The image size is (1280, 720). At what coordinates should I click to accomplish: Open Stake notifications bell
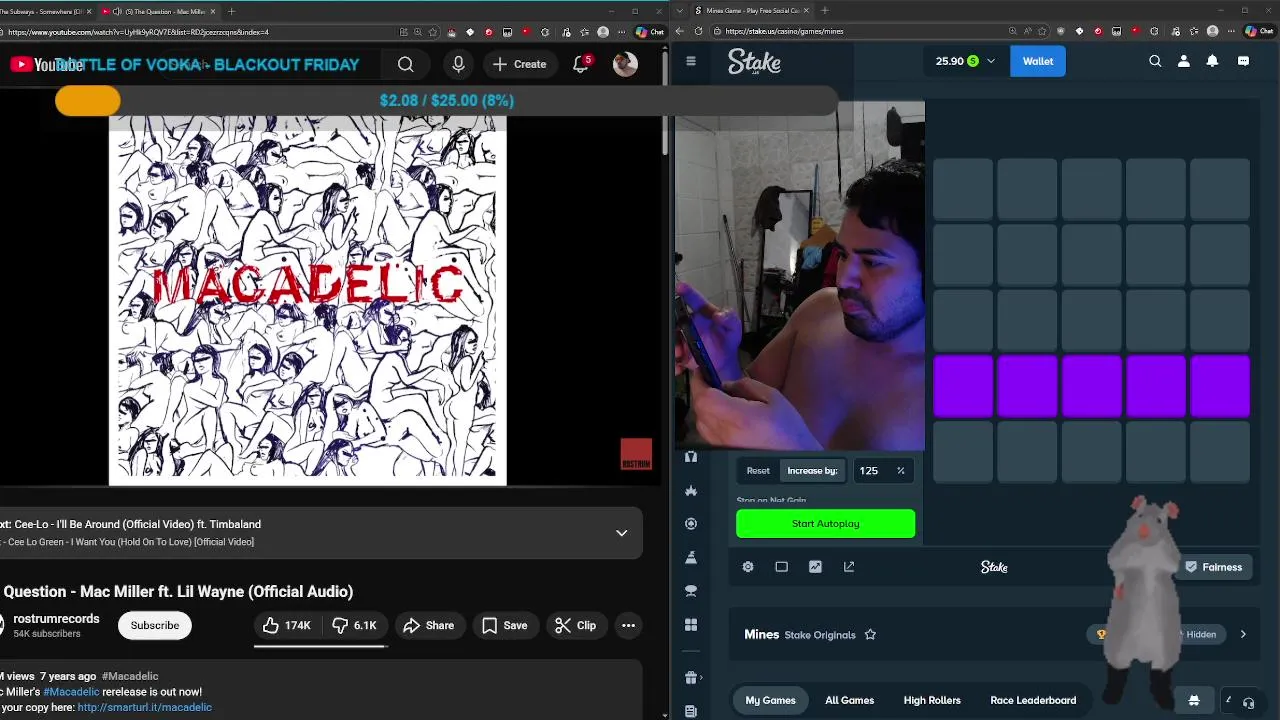(1212, 61)
